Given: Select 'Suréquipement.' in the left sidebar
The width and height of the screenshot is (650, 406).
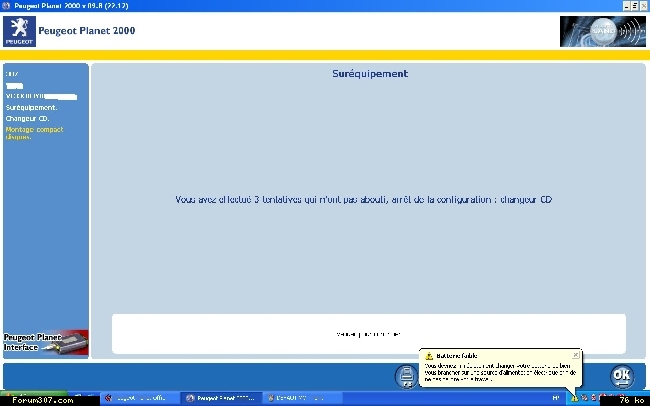Looking at the screenshot, I should click(x=31, y=107).
